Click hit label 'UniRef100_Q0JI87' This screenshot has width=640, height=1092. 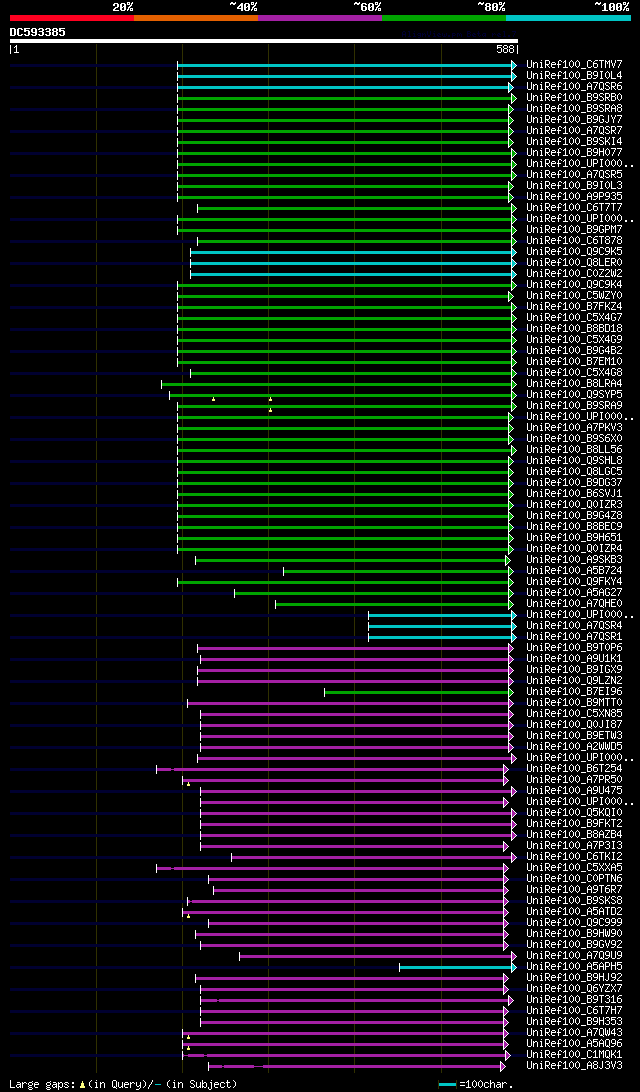(574, 725)
